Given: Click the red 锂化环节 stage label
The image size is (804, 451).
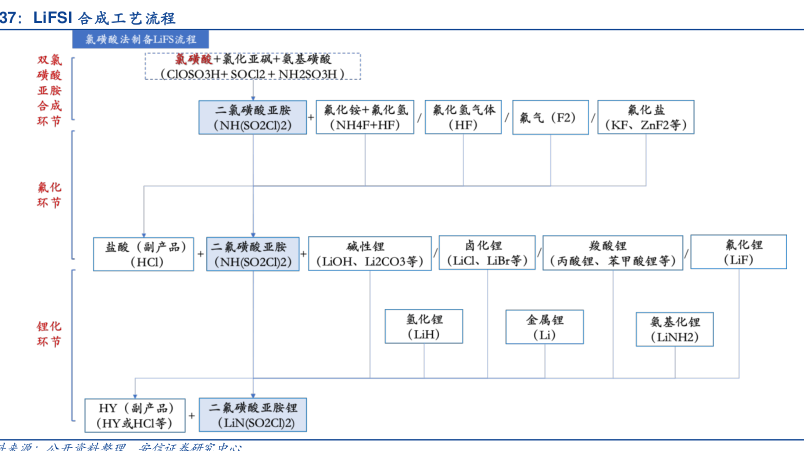Looking at the screenshot, I should tap(49, 334).
